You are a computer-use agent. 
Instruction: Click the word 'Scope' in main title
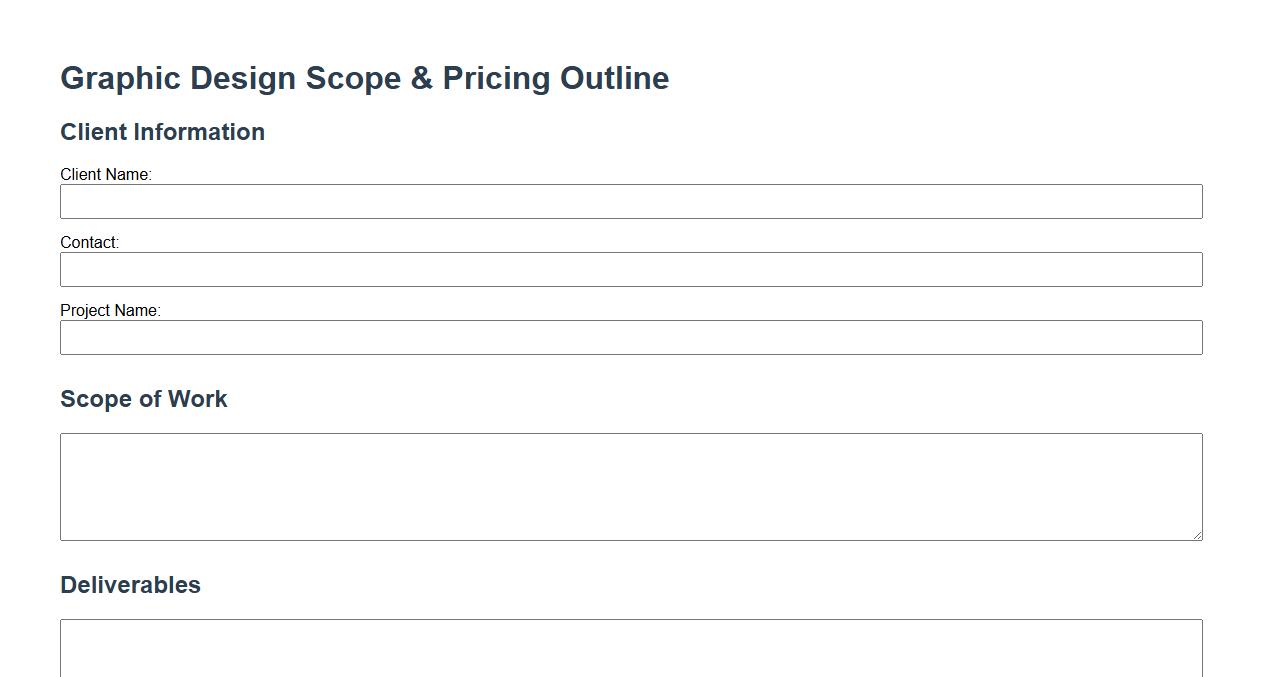click(353, 78)
